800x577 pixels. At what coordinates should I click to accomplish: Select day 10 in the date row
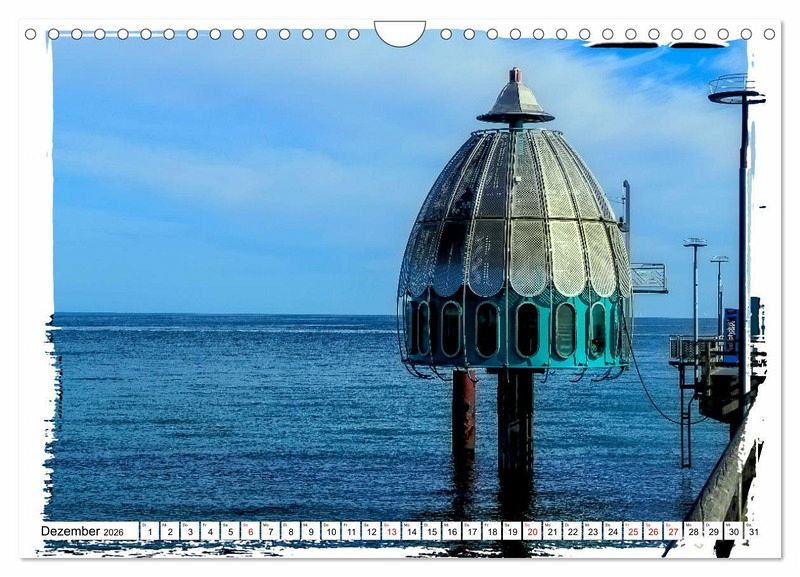(330, 532)
